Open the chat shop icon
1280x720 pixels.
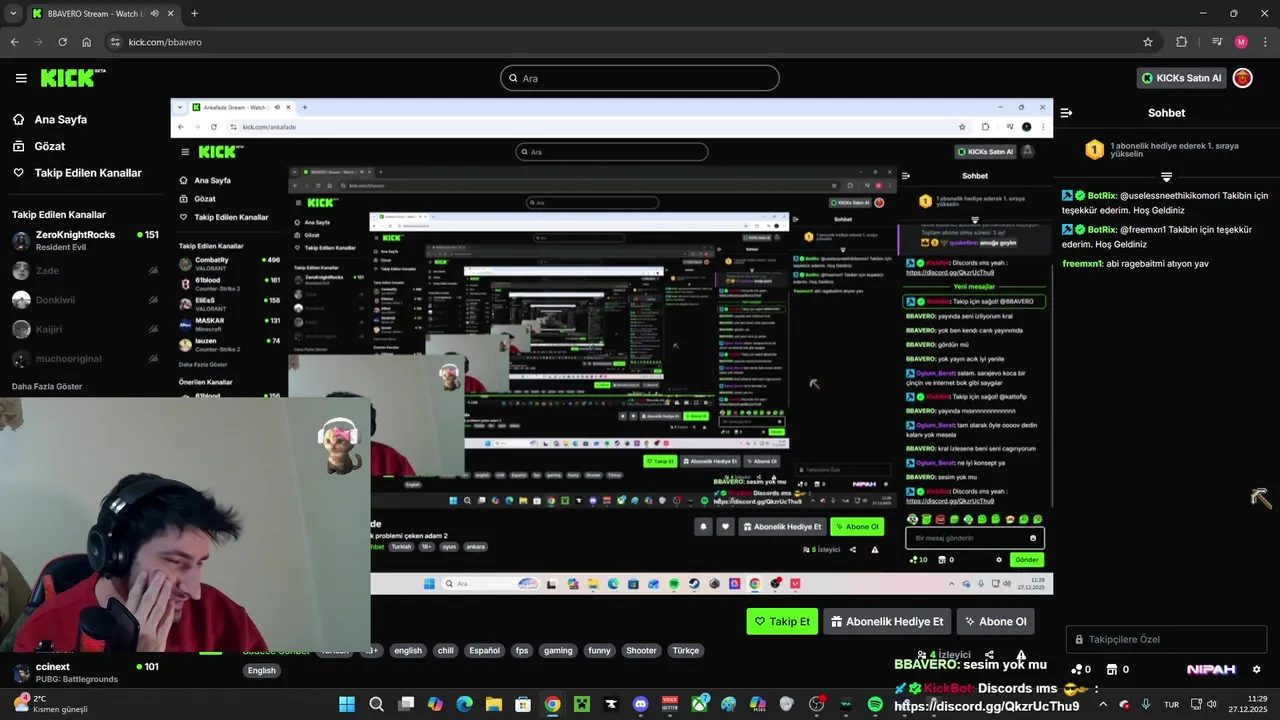coord(1112,669)
